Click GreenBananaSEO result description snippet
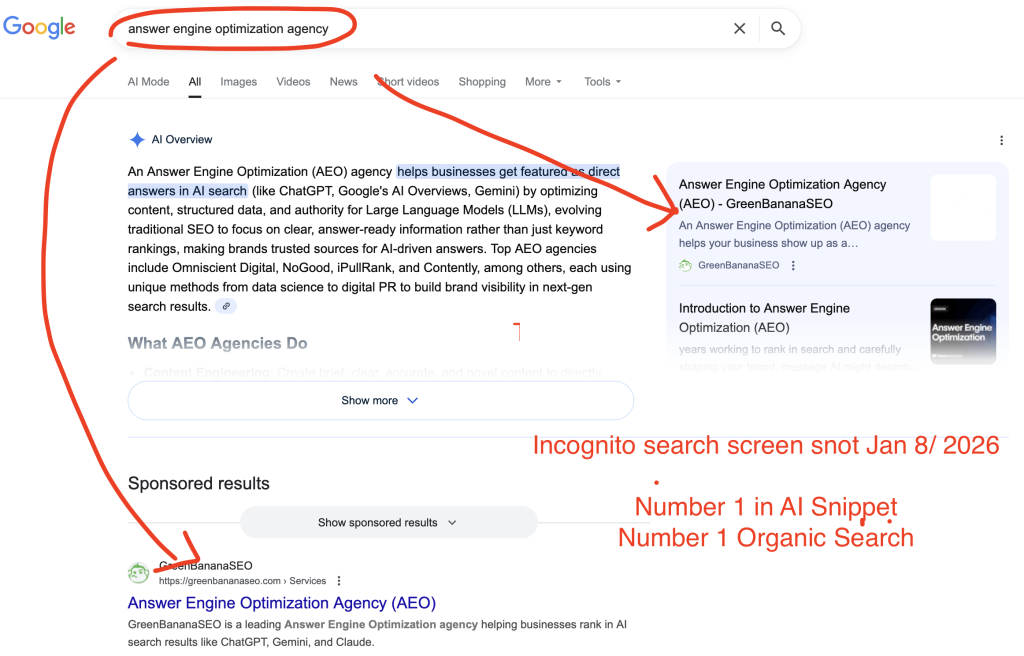Screen dimensions: 1024x656 377,633
